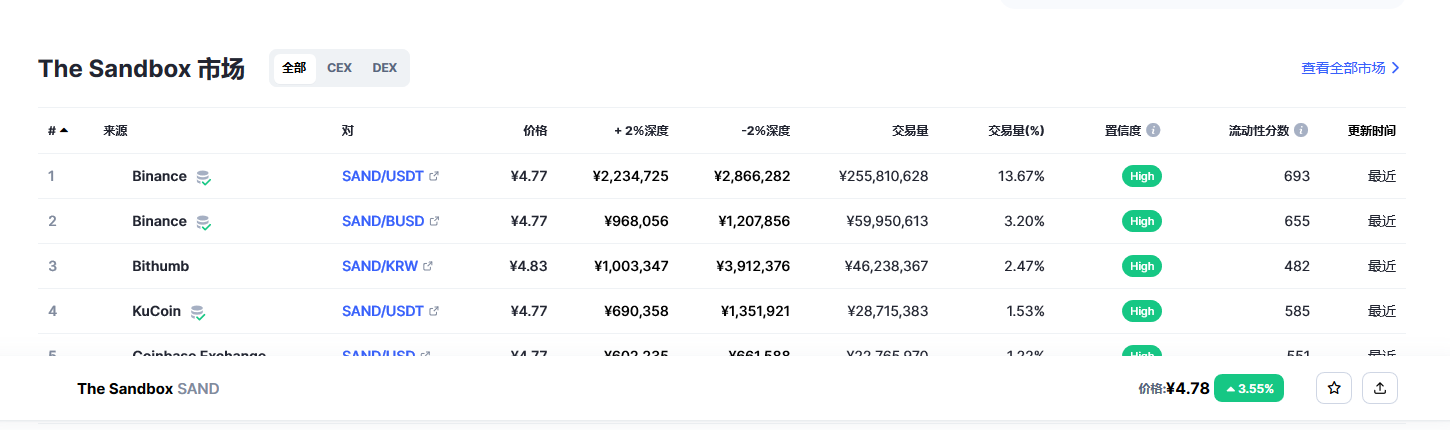Image resolution: width=1450 pixels, height=430 pixels.
Task: Click external link icon beside KuCoin SAND/USDT
Action: [434, 311]
